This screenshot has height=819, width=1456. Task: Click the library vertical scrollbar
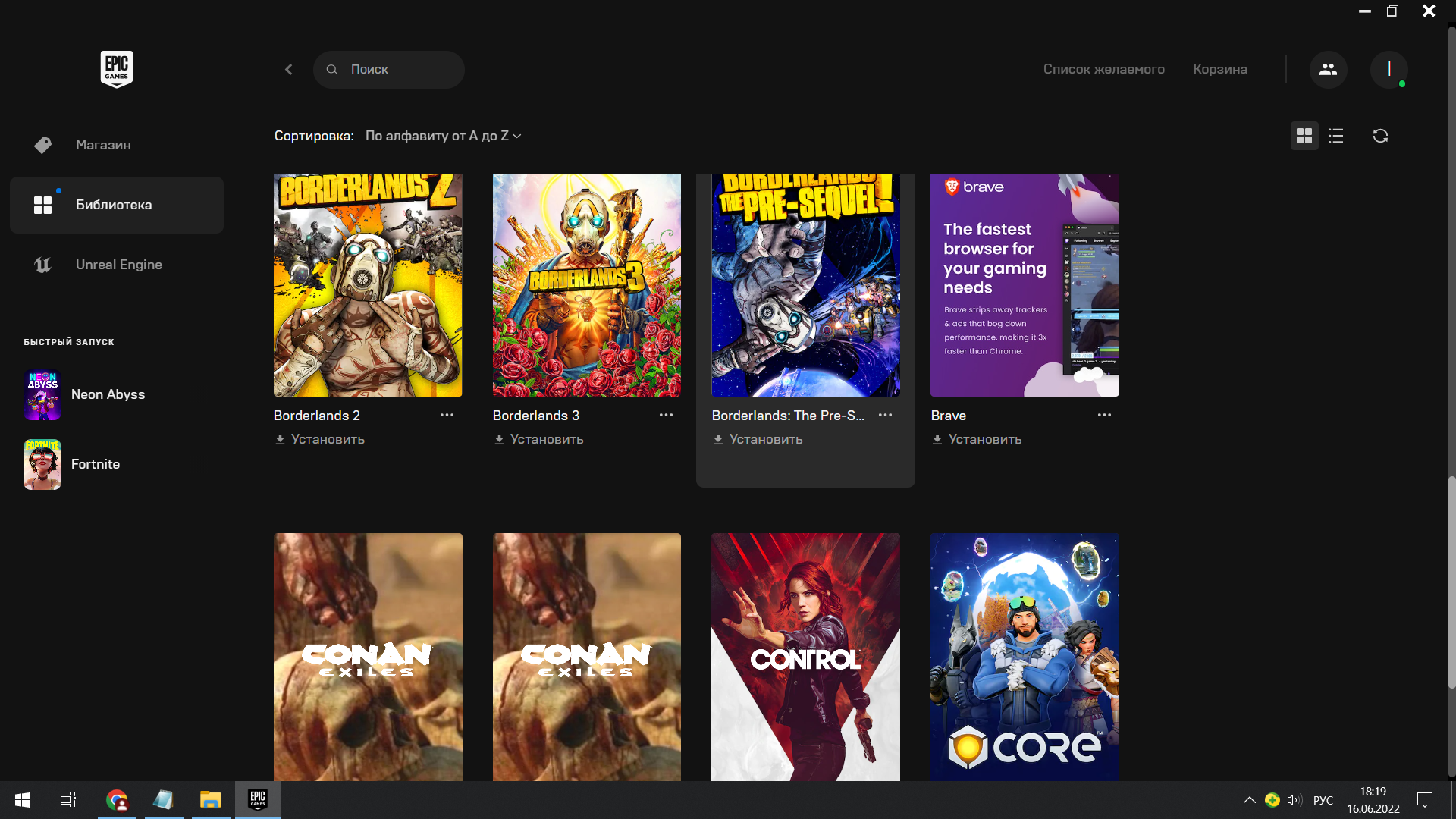pyautogui.click(x=1451, y=582)
